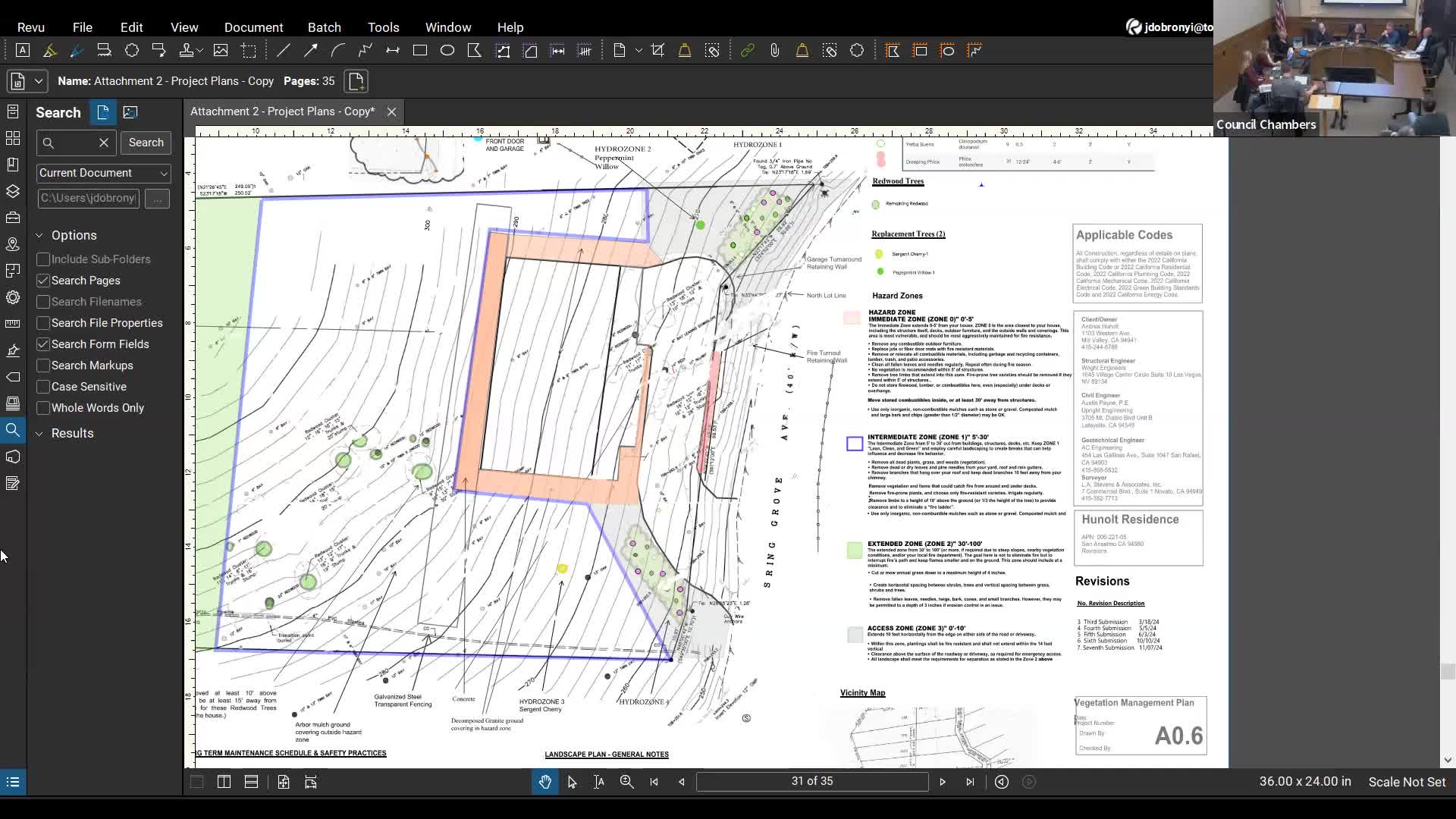Select the Polygon tool
The height and width of the screenshot is (819, 1456).
point(475,51)
